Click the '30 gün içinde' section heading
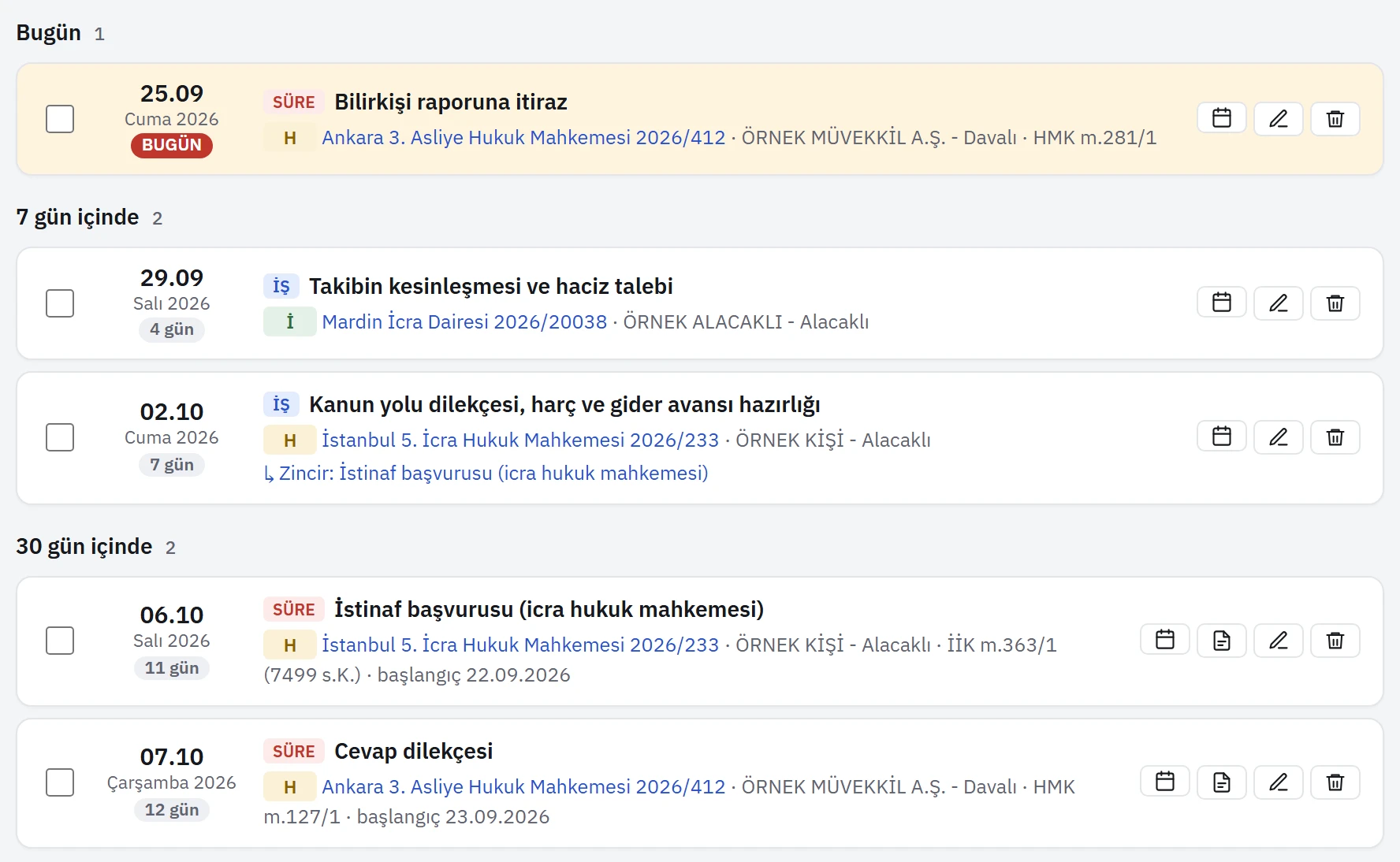The image size is (1400, 862). pos(84,547)
